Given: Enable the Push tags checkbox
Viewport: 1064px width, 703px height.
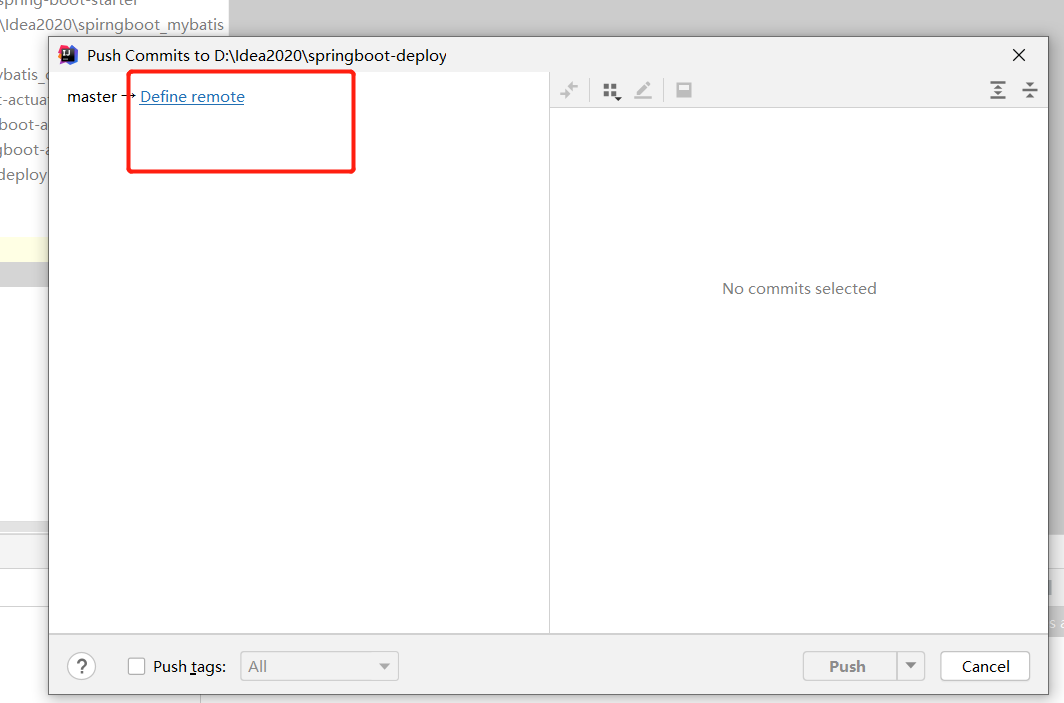Looking at the screenshot, I should 136,666.
